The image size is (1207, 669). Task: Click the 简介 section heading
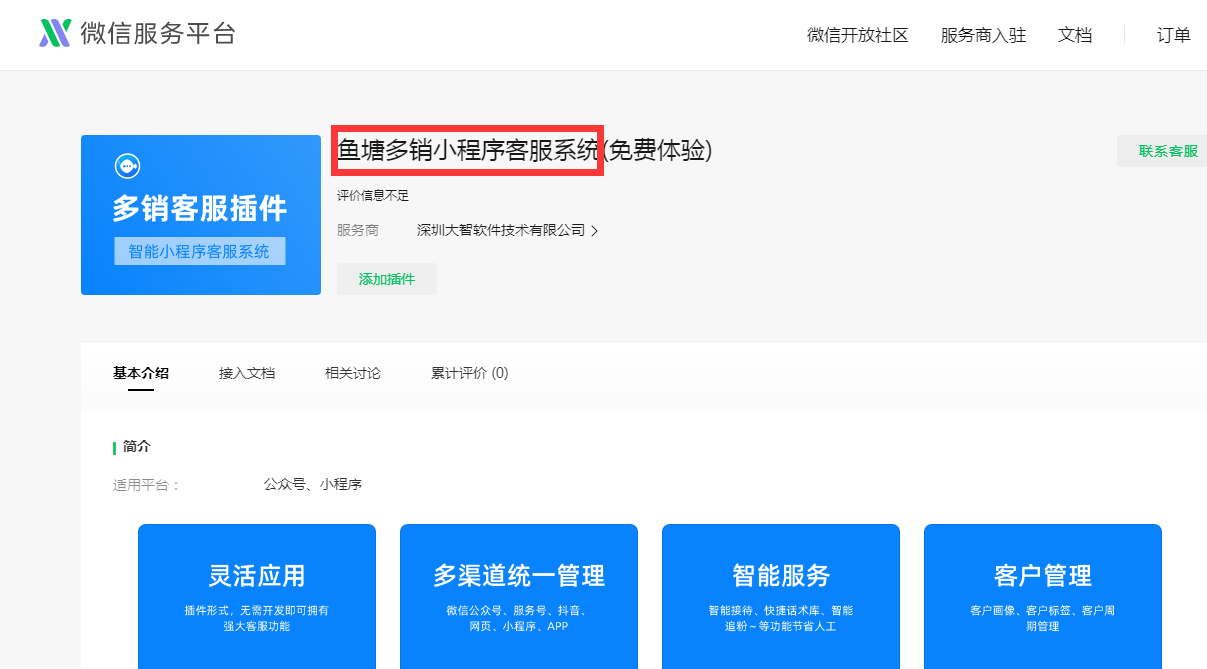coord(137,446)
